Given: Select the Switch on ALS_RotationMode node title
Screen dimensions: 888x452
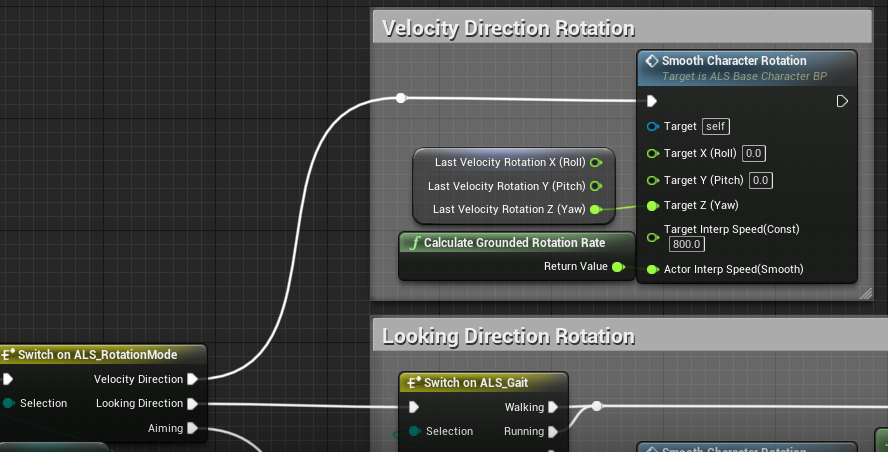Looking at the screenshot, I should point(98,354).
